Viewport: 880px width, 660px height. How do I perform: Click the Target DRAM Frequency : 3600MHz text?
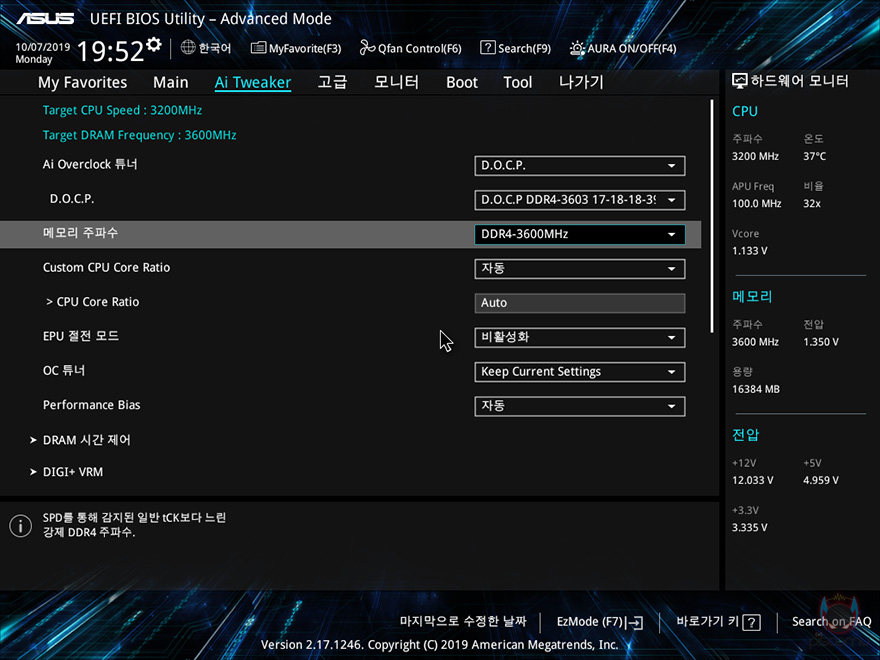pyautogui.click(x=139, y=135)
